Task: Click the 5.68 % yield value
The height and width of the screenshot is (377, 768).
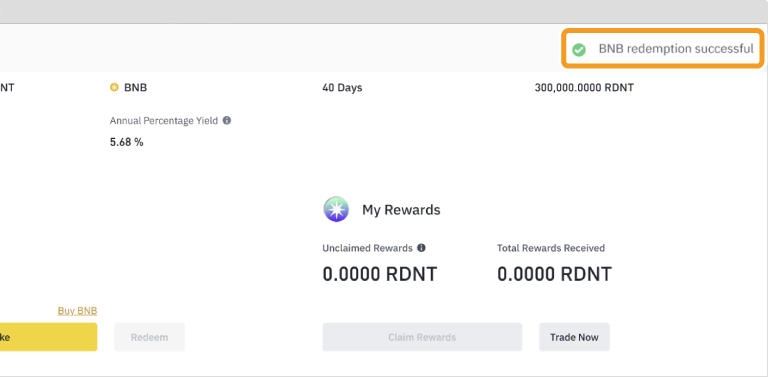Action: pyautogui.click(x=127, y=142)
